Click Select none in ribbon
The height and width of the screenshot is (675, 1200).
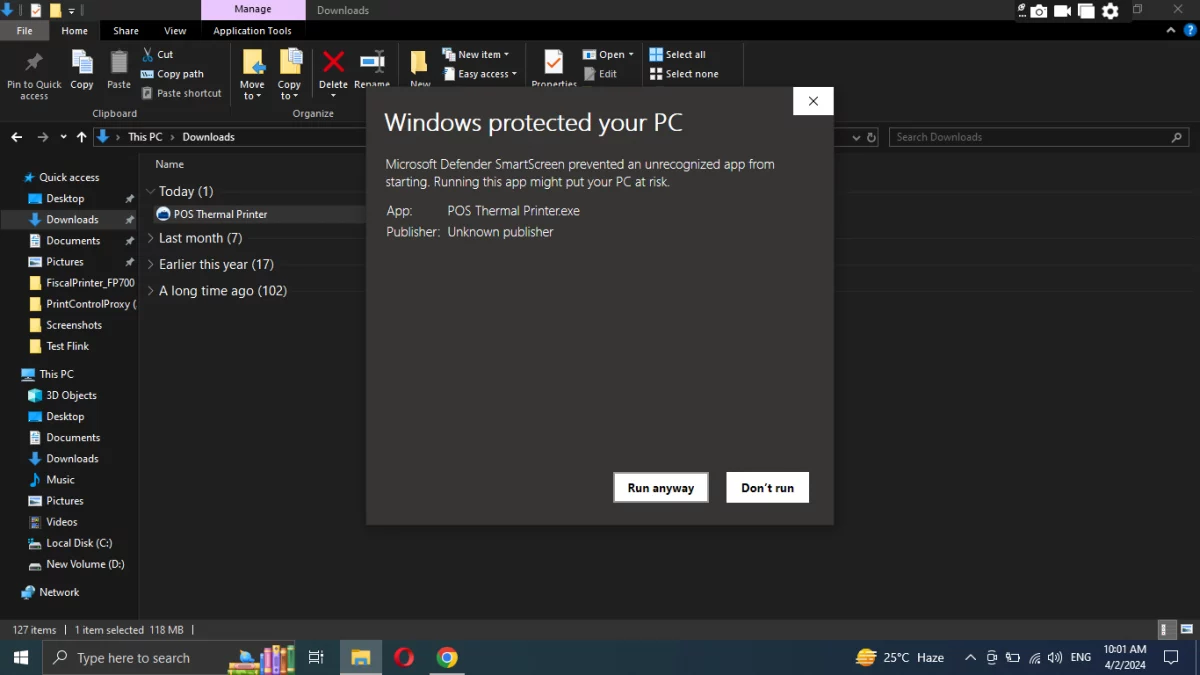pos(684,74)
